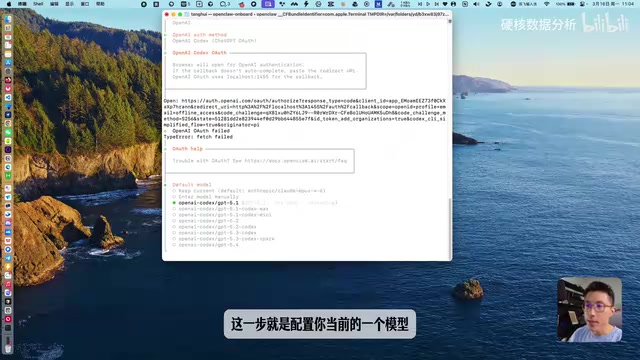Open the 帮助 menu in menu bar

click(100, 4)
